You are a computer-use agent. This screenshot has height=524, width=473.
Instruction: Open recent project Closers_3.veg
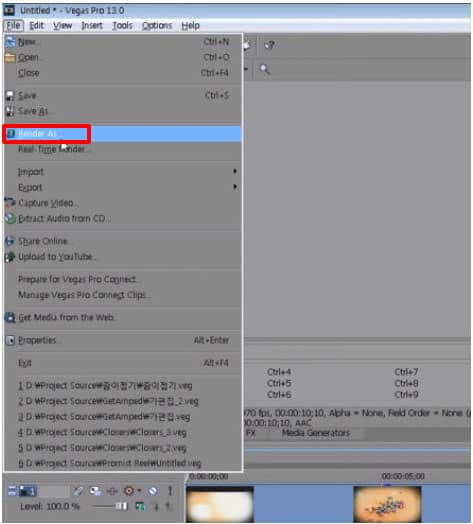[102, 432]
